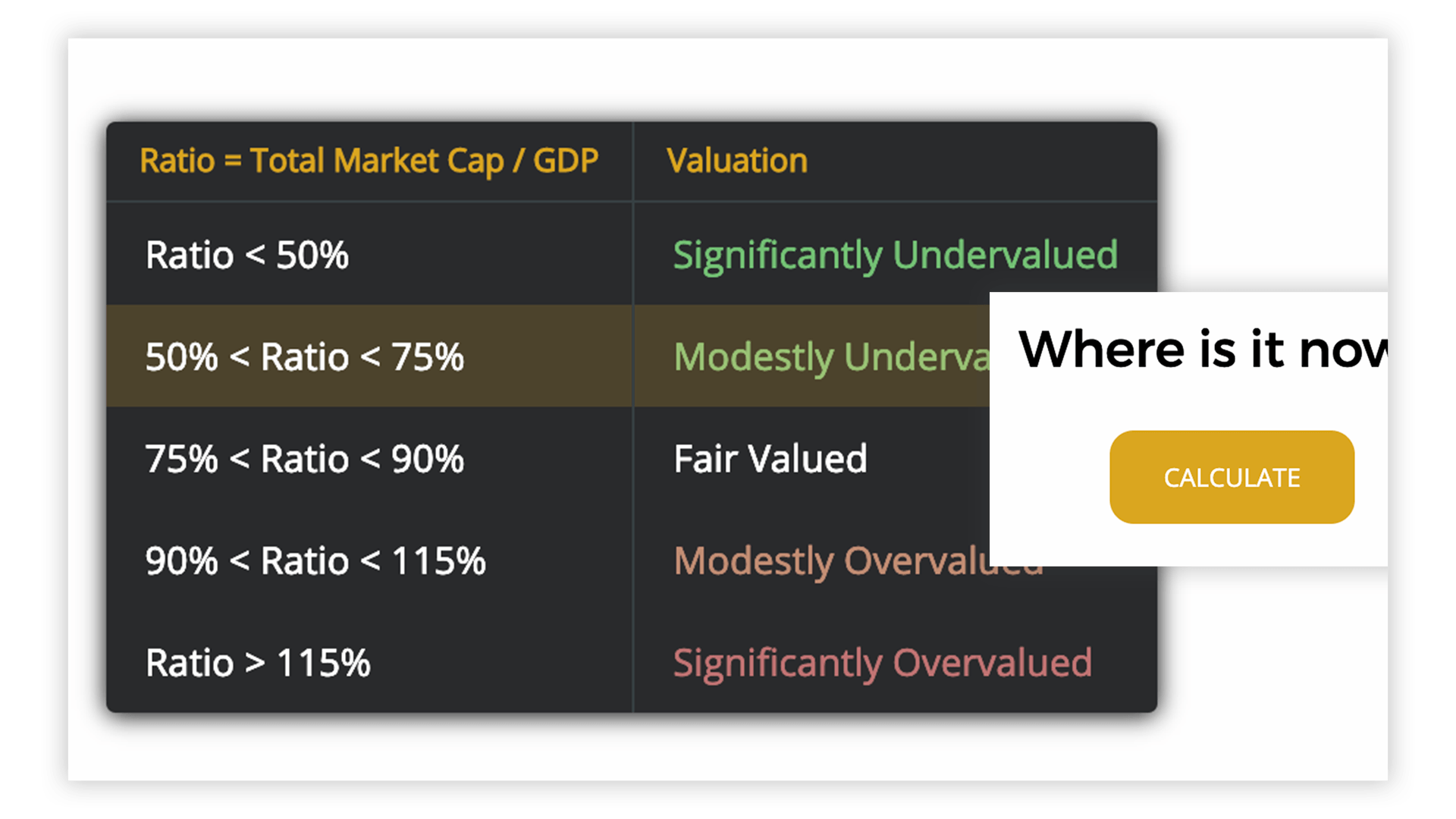Click the "Ratio =" text in the header
Viewport: 1456px width, 819px height.
190,161
